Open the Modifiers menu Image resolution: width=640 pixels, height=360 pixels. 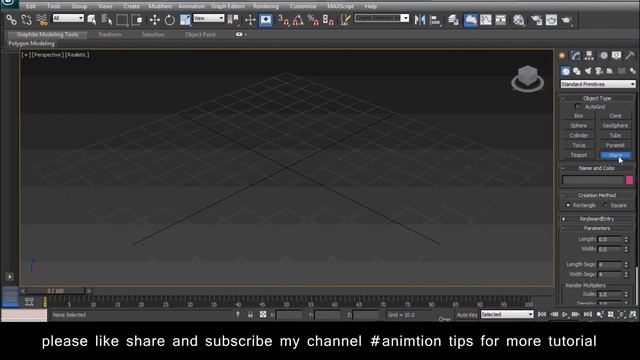160,6
